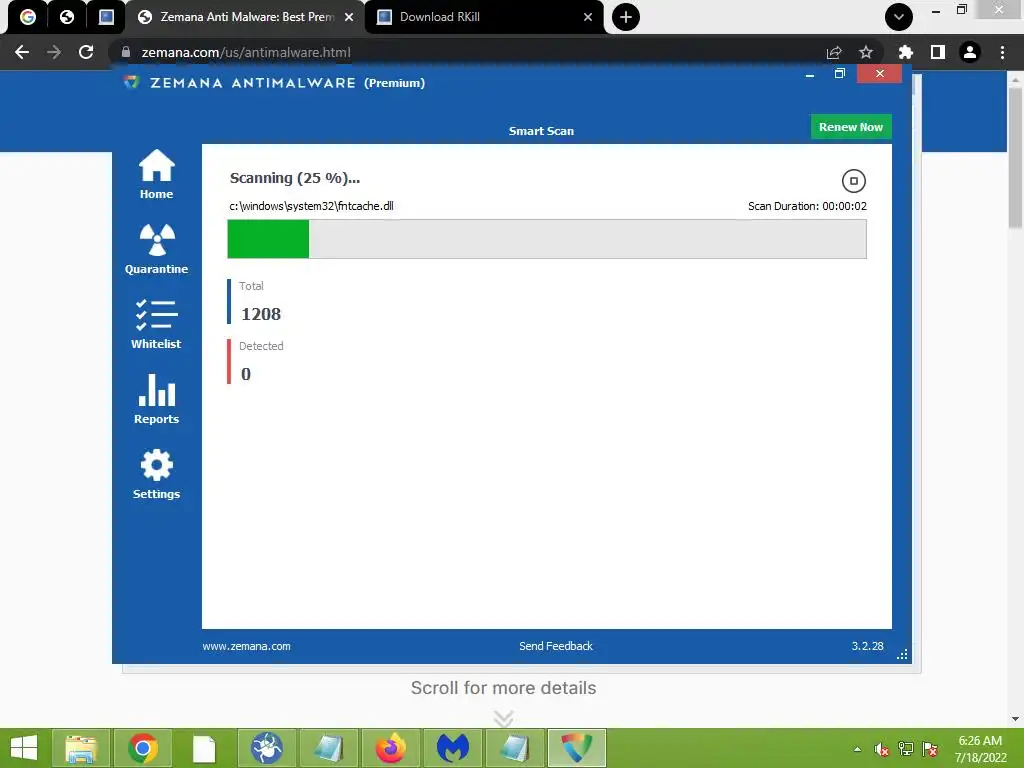Image resolution: width=1024 pixels, height=768 pixels.
Task: Toggle the browser side panel
Action: click(938, 52)
